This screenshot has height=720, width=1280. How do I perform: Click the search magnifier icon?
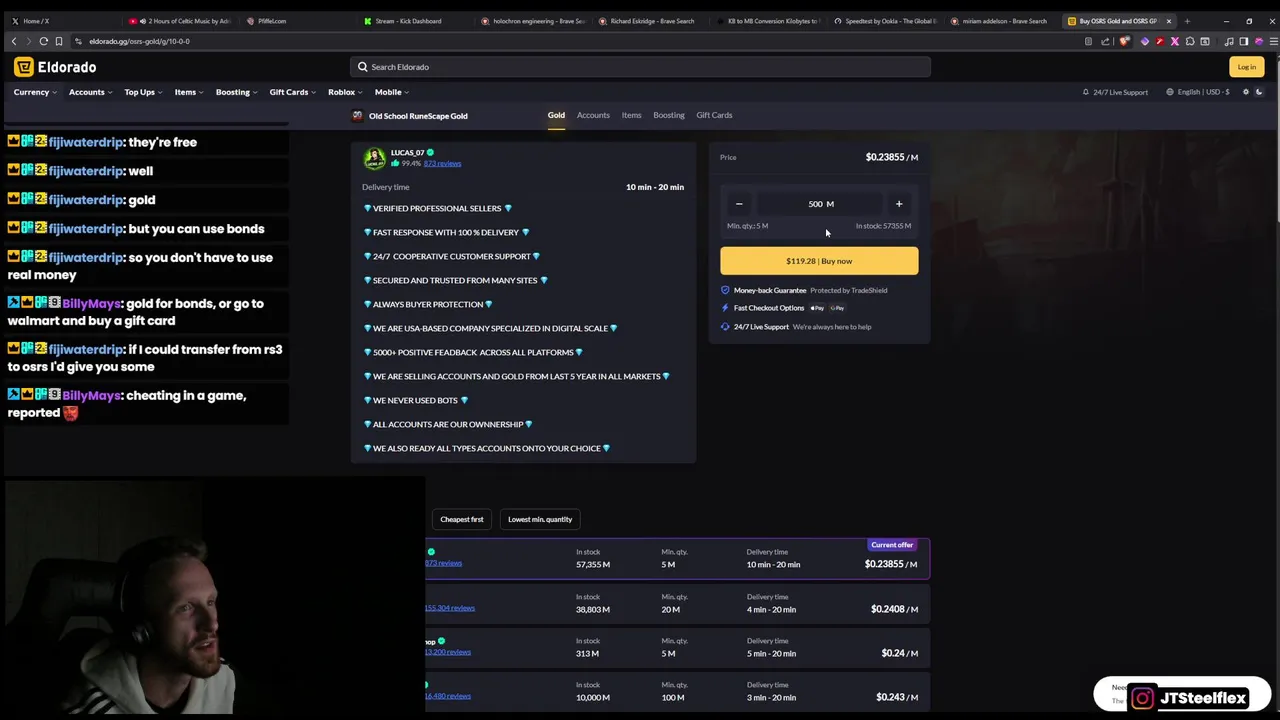click(x=362, y=67)
